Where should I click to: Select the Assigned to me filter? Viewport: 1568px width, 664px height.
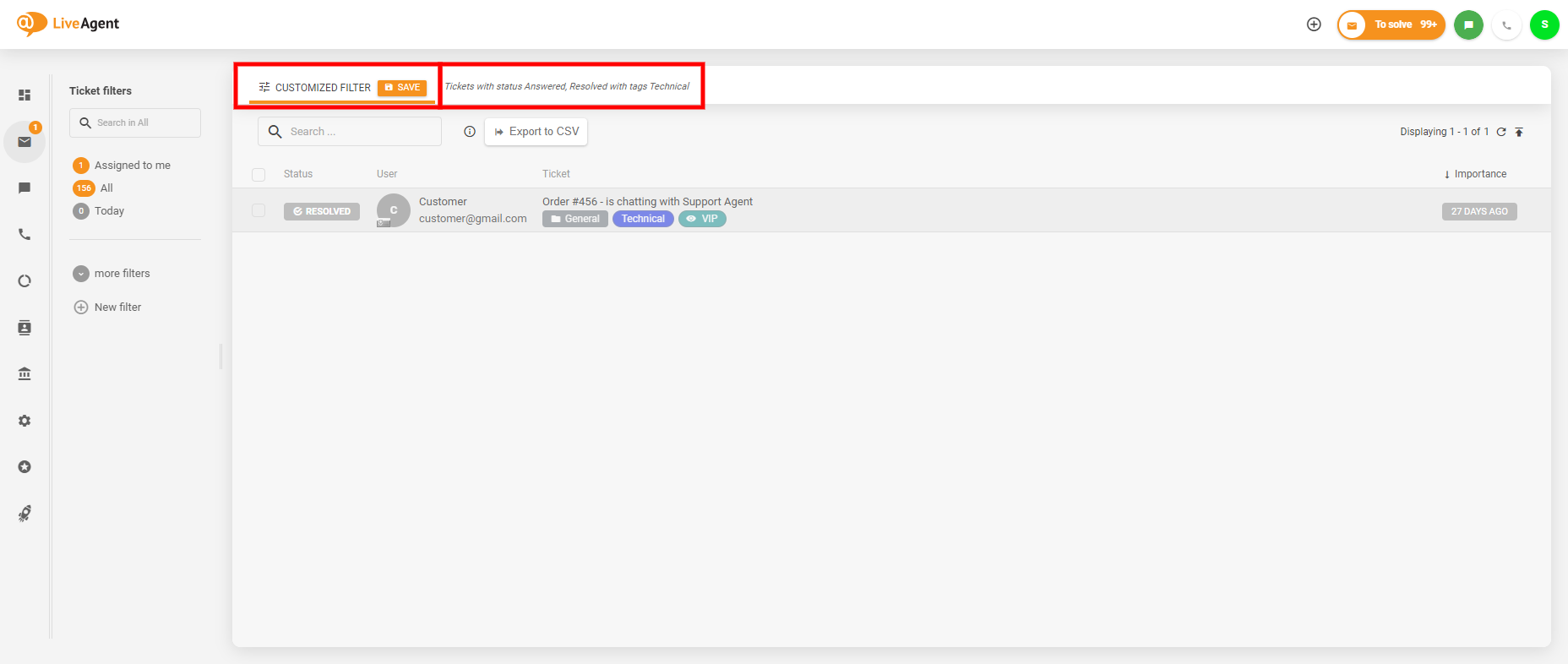coord(132,166)
